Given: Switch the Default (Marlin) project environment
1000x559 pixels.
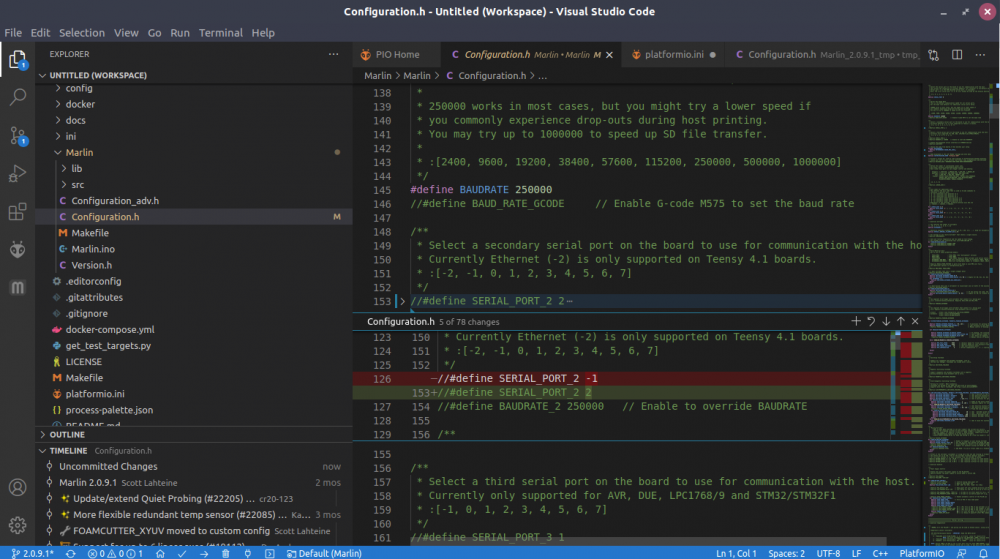Looking at the screenshot, I should tap(324, 553).
